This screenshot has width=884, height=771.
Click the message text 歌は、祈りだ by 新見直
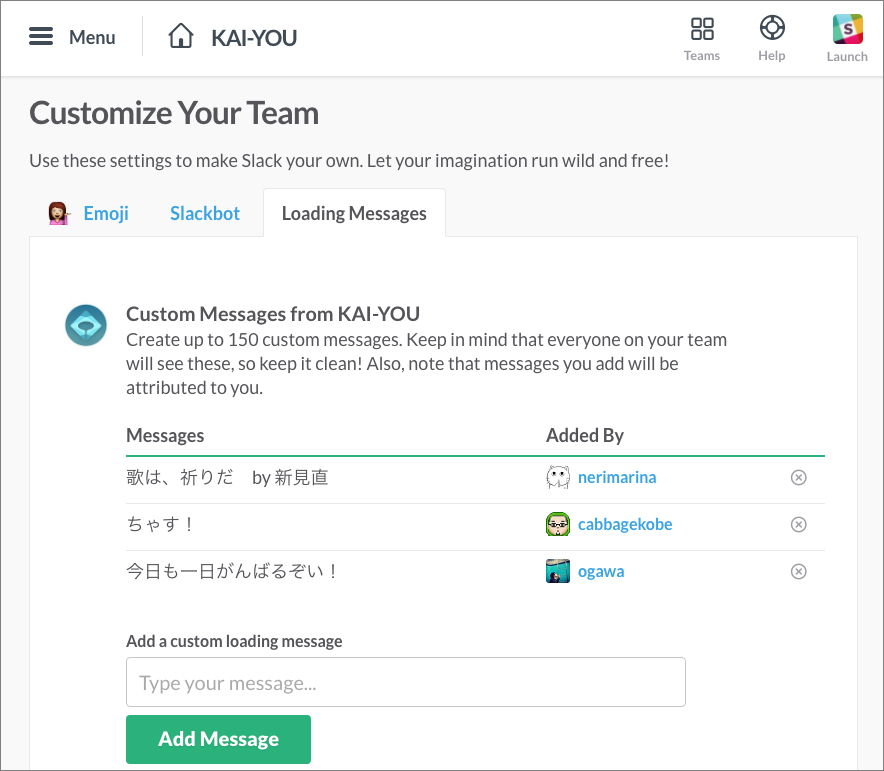coord(227,477)
